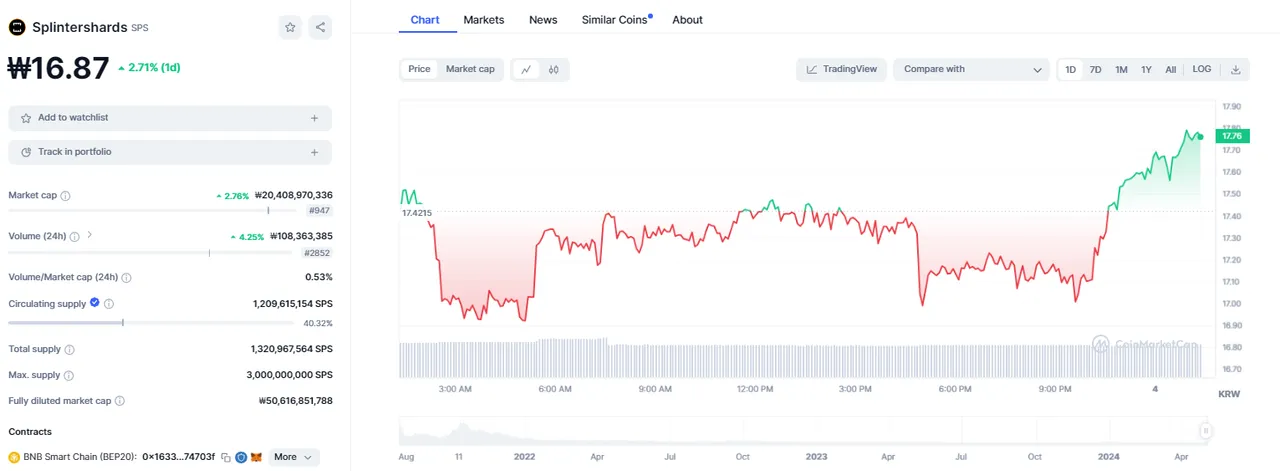Click market cap rank #947 badge
The height and width of the screenshot is (471, 1280).
(x=320, y=211)
